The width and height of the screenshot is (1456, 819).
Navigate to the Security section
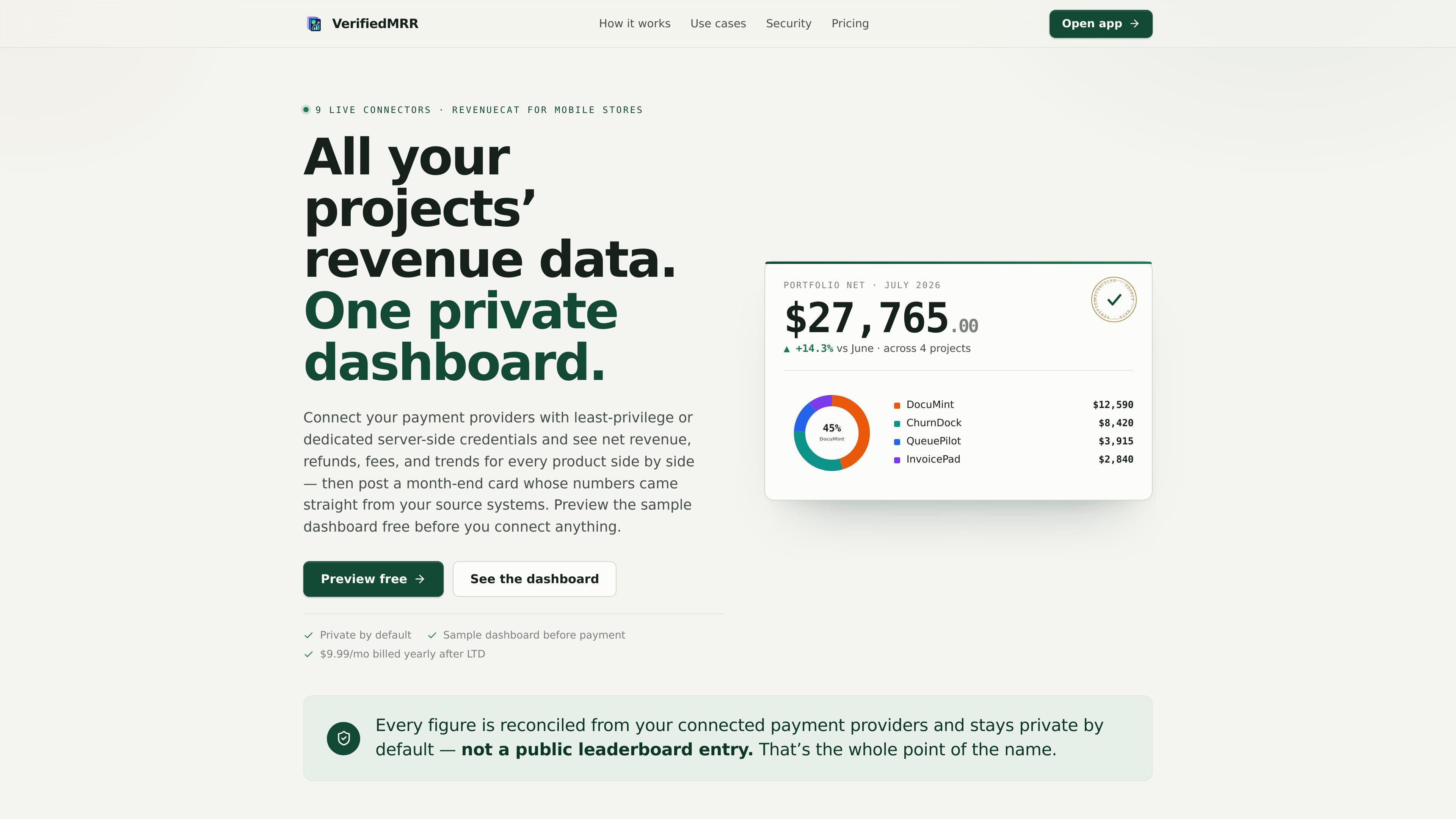(x=789, y=24)
